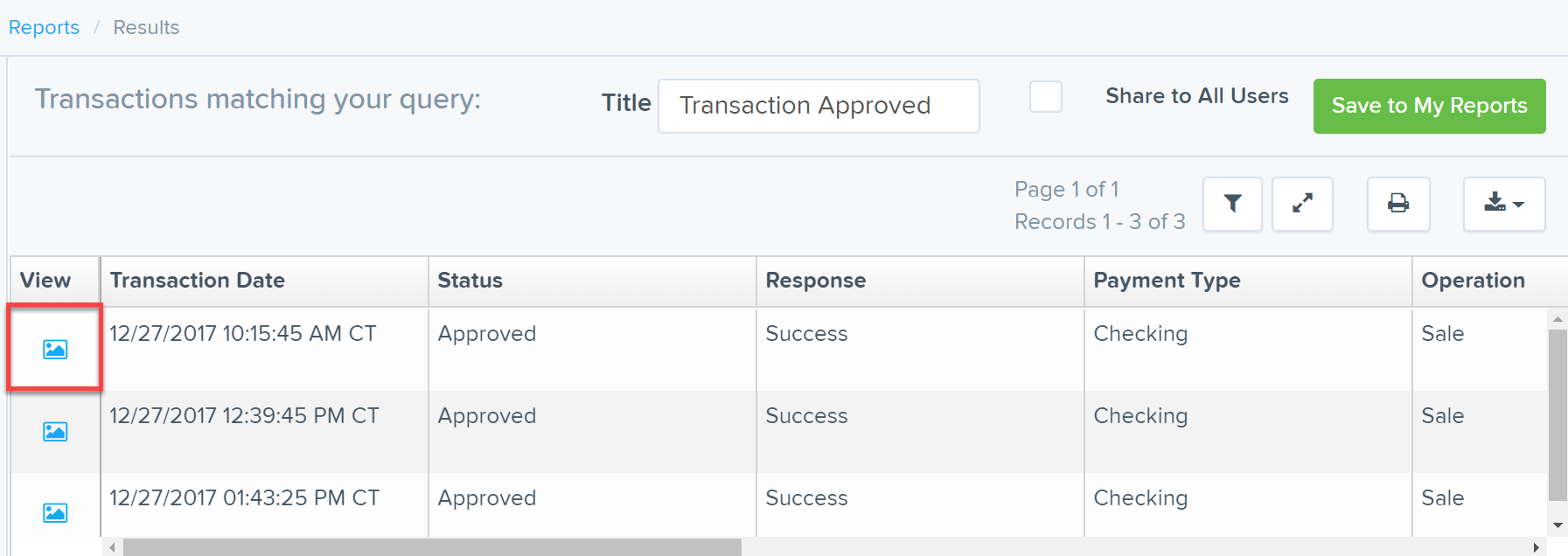The width and height of the screenshot is (1568, 556).
Task: Open the download export dropdown
Action: (x=1504, y=204)
